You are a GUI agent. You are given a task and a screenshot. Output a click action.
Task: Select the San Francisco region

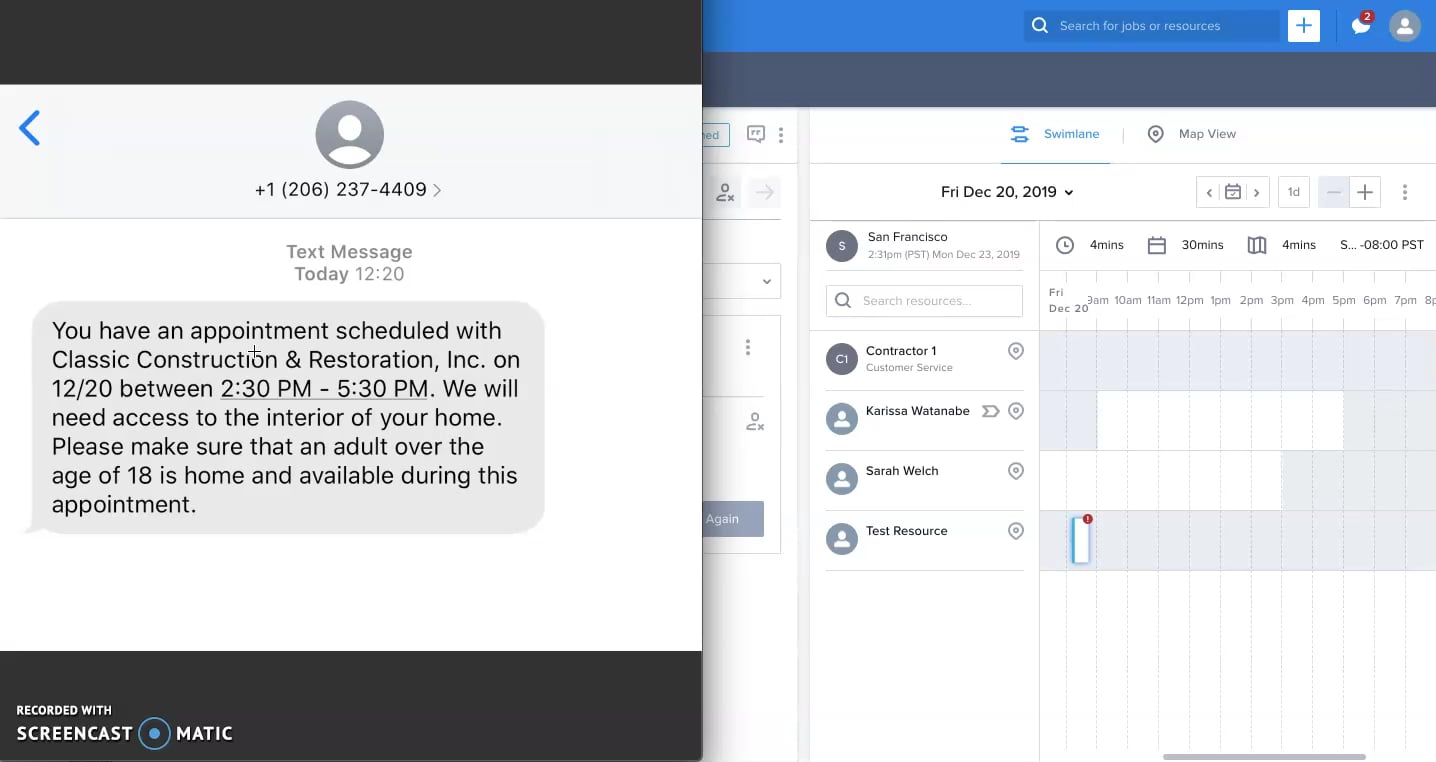[x=924, y=245]
